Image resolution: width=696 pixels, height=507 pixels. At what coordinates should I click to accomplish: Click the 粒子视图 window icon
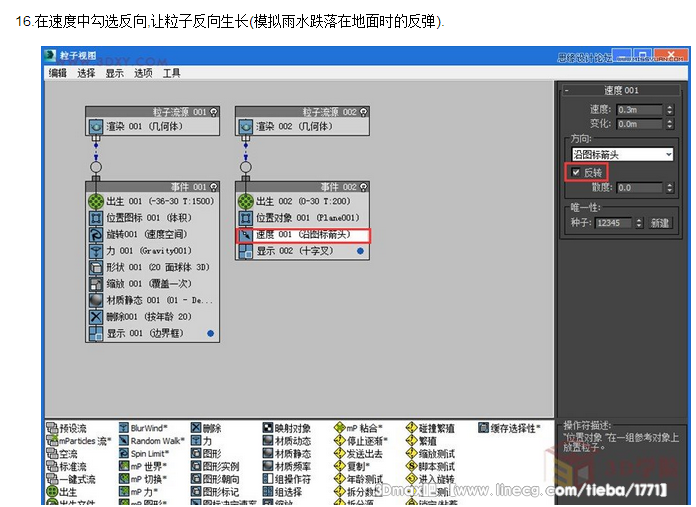(50, 55)
